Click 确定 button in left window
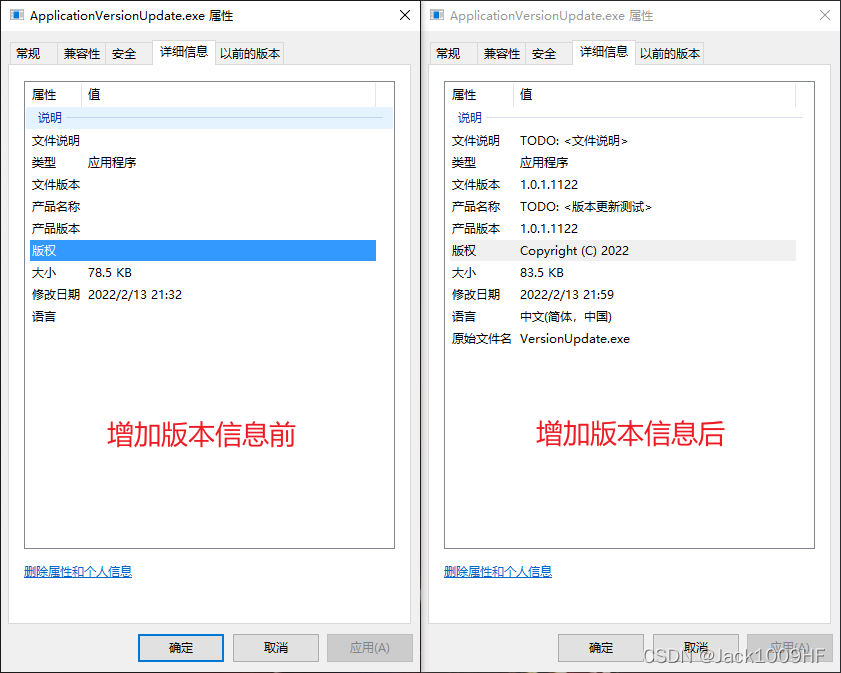Screen dimensions: 841x673 [x=181, y=648]
